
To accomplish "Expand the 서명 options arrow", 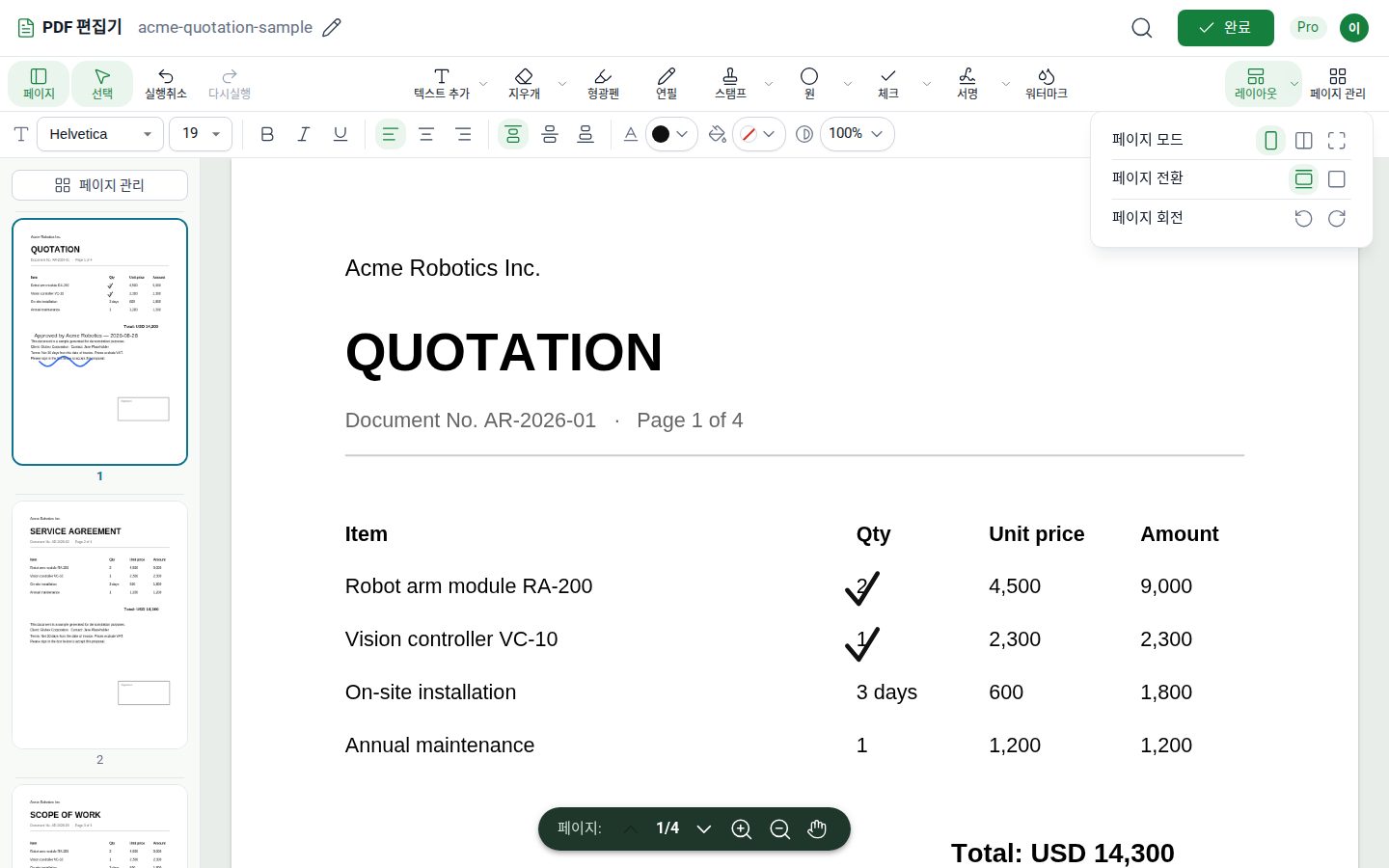I will point(1006,84).
